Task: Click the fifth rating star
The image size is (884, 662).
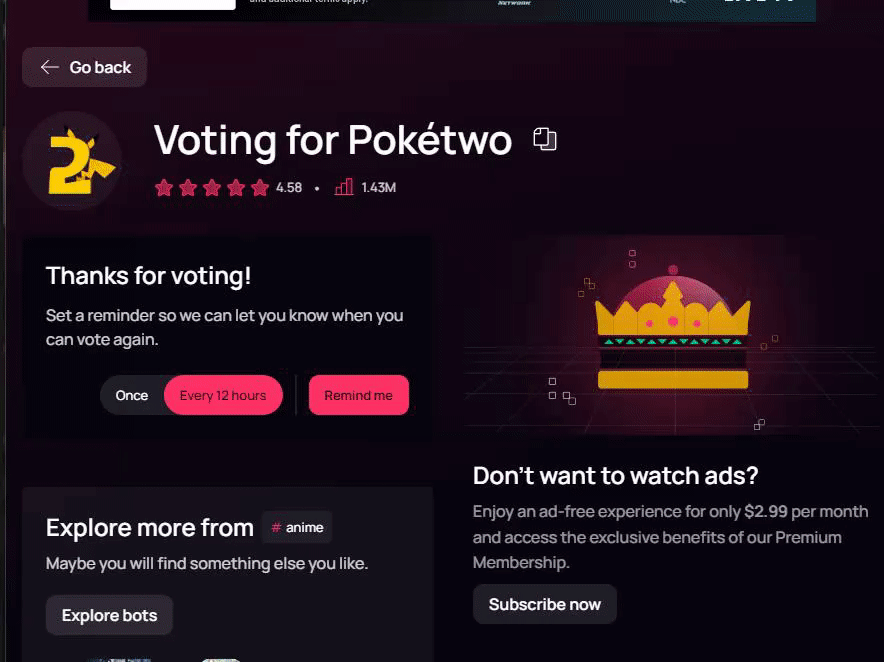Action: tap(260, 188)
